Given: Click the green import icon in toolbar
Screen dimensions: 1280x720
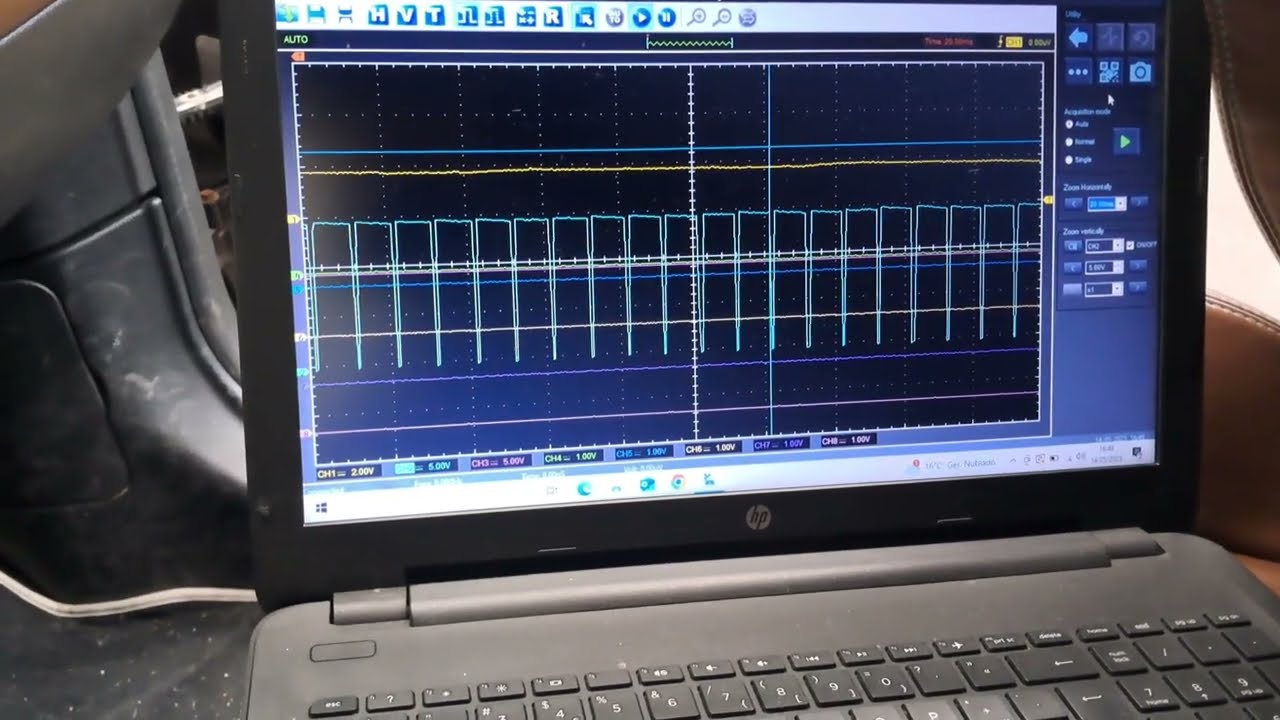Looking at the screenshot, I should [x=287, y=14].
